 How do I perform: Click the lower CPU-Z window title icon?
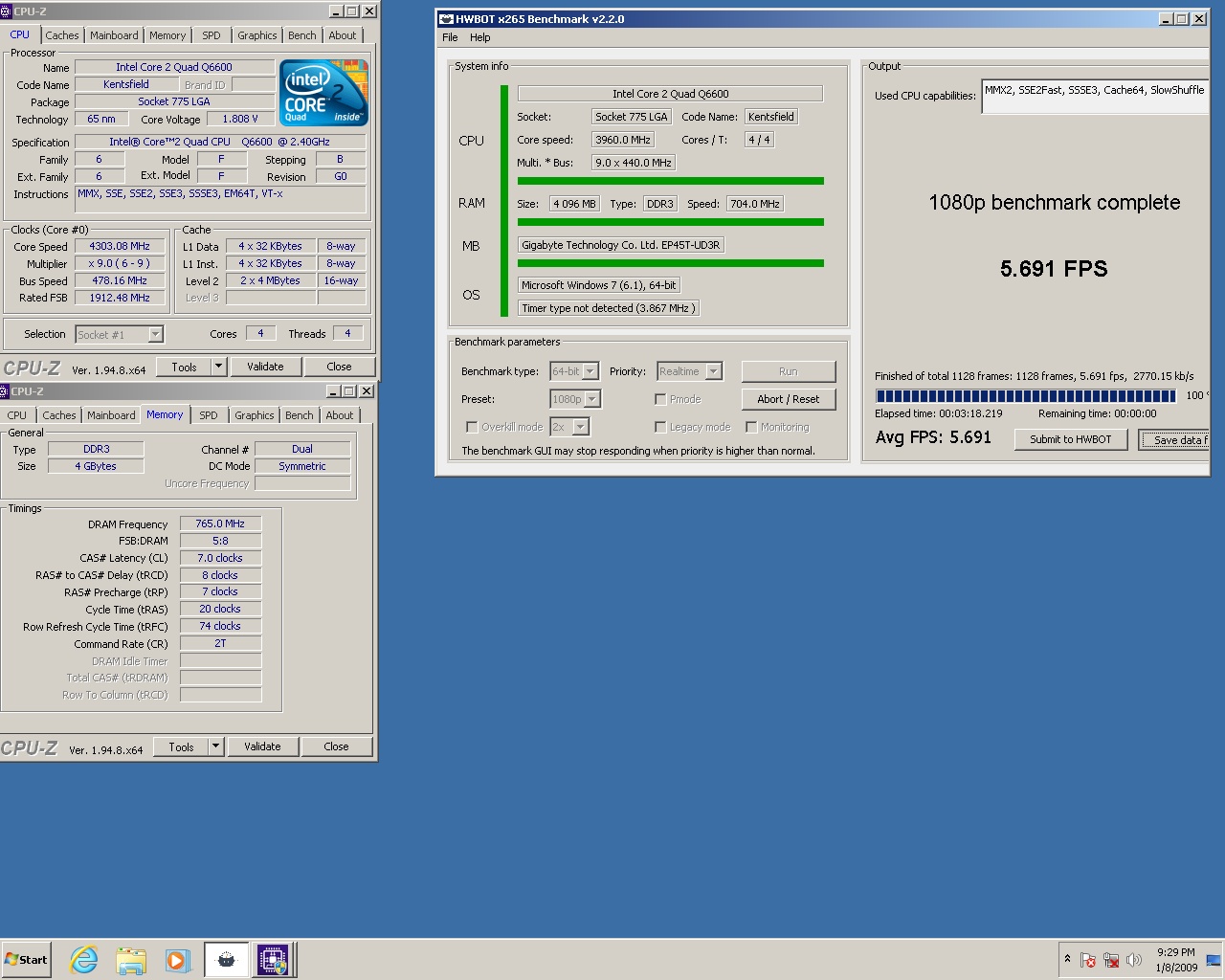5,391
